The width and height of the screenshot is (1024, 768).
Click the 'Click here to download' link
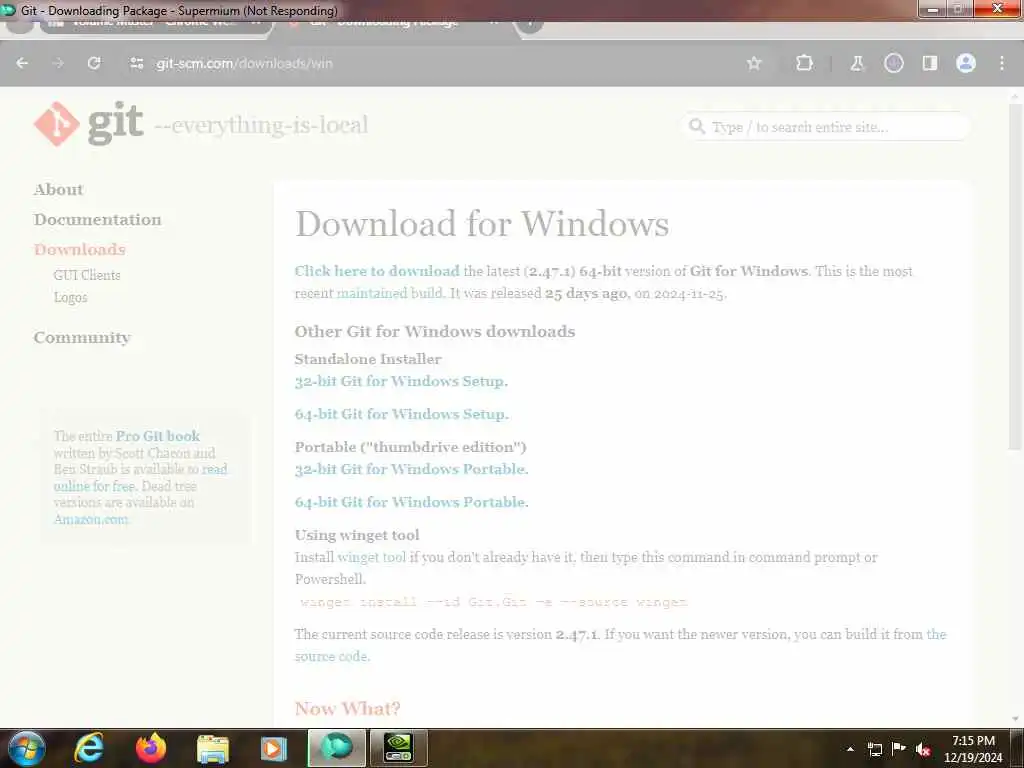377,271
